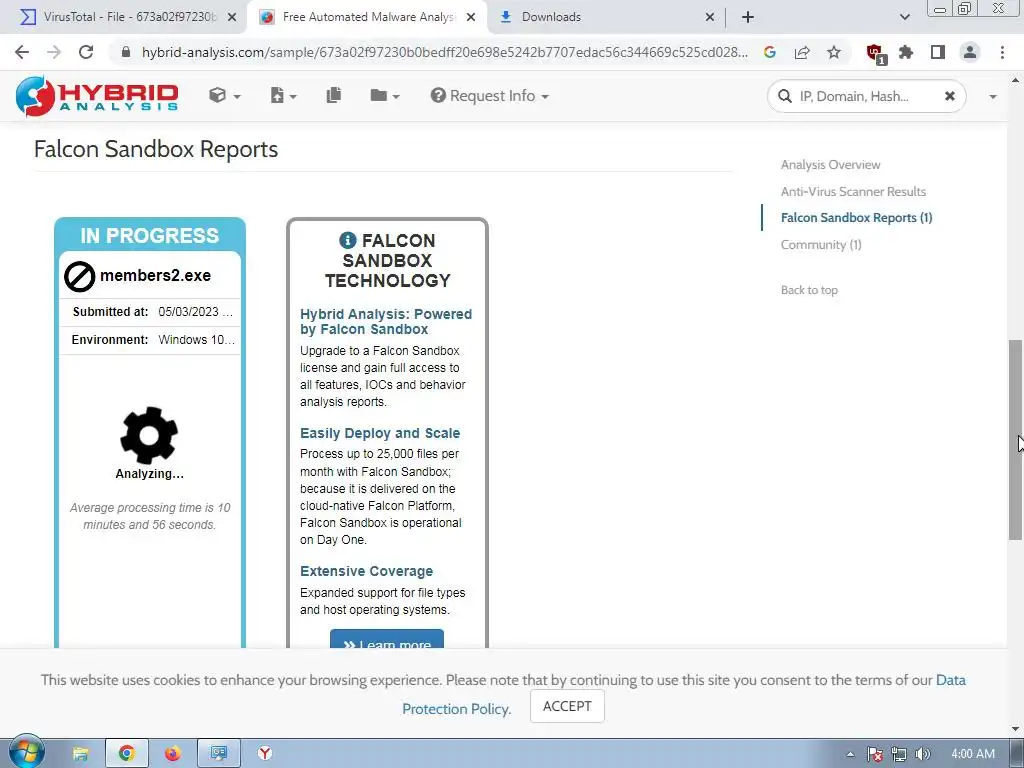
Task: Open the uBlock Origin extension icon
Action: pos(875,53)
